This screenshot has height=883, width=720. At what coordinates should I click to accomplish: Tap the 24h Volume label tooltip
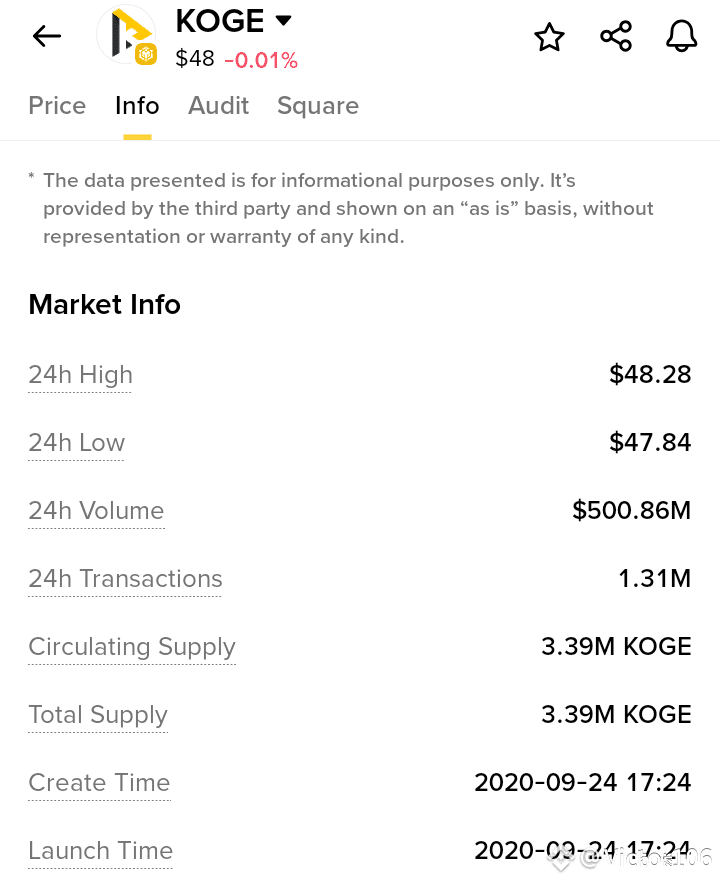(x=96, y=511)
